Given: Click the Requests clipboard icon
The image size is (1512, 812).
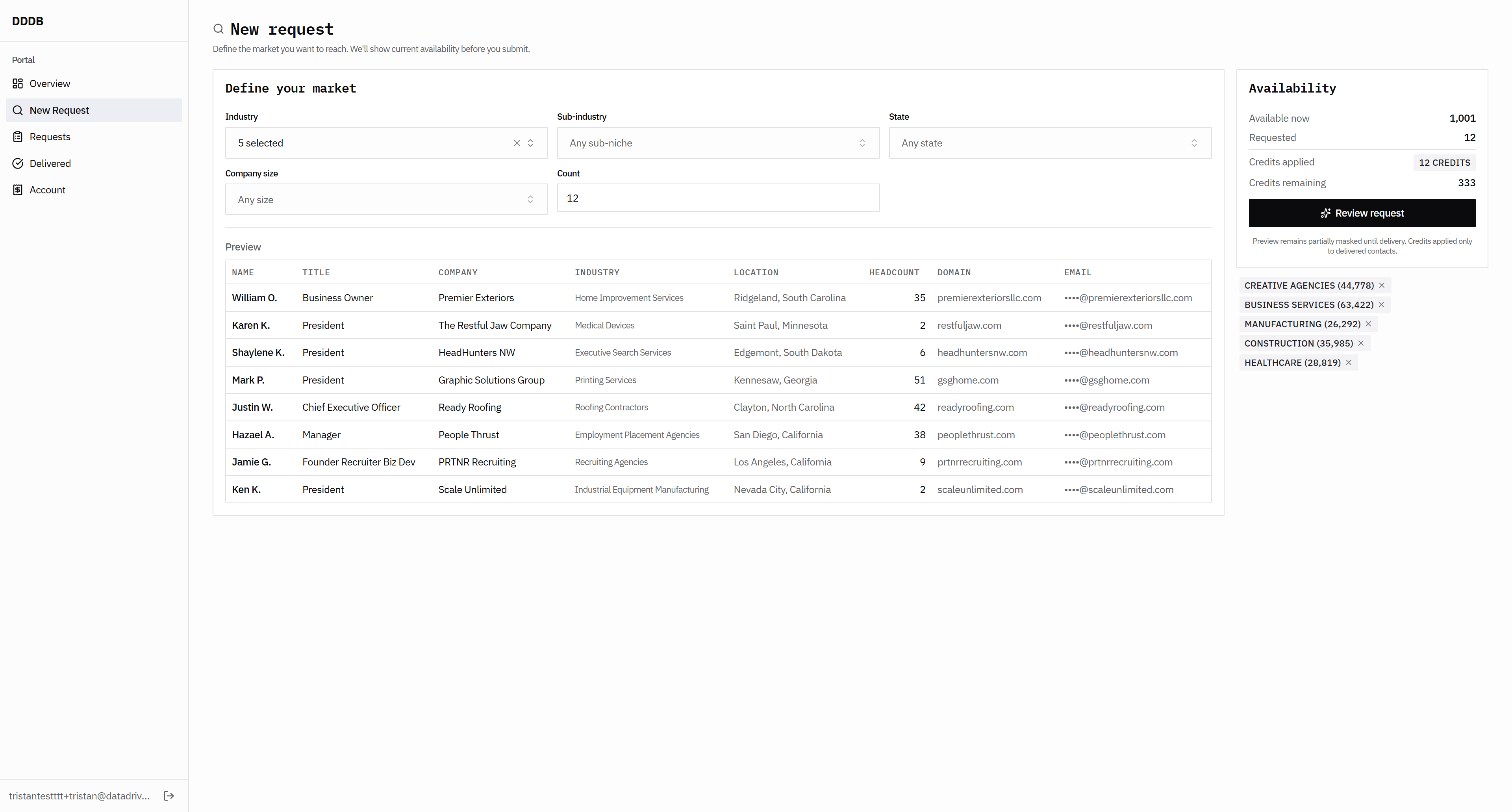Looking at the screenshot, I should (x=18, y=137).
